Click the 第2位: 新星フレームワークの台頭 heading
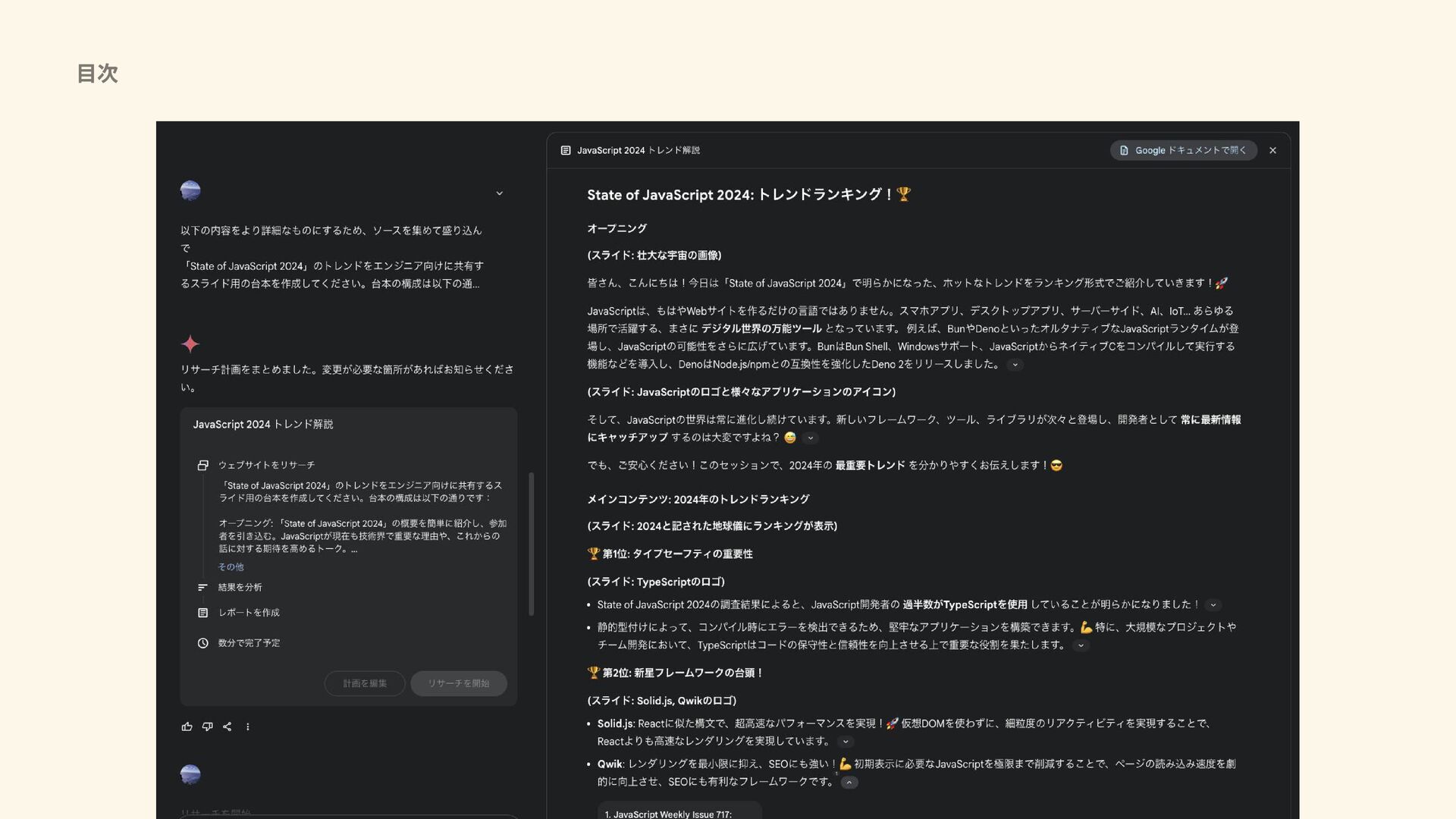The image size is (1456, 819). 675,673
